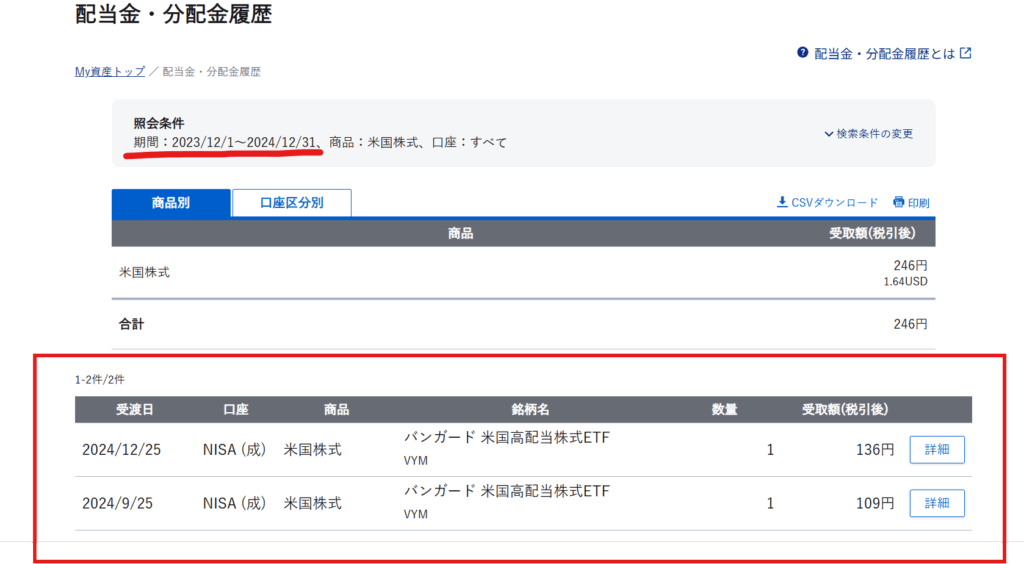This screenshot has height=564, width=1024.
Task: Click the CSV download arrow icon
Action: tap(782, 202)
